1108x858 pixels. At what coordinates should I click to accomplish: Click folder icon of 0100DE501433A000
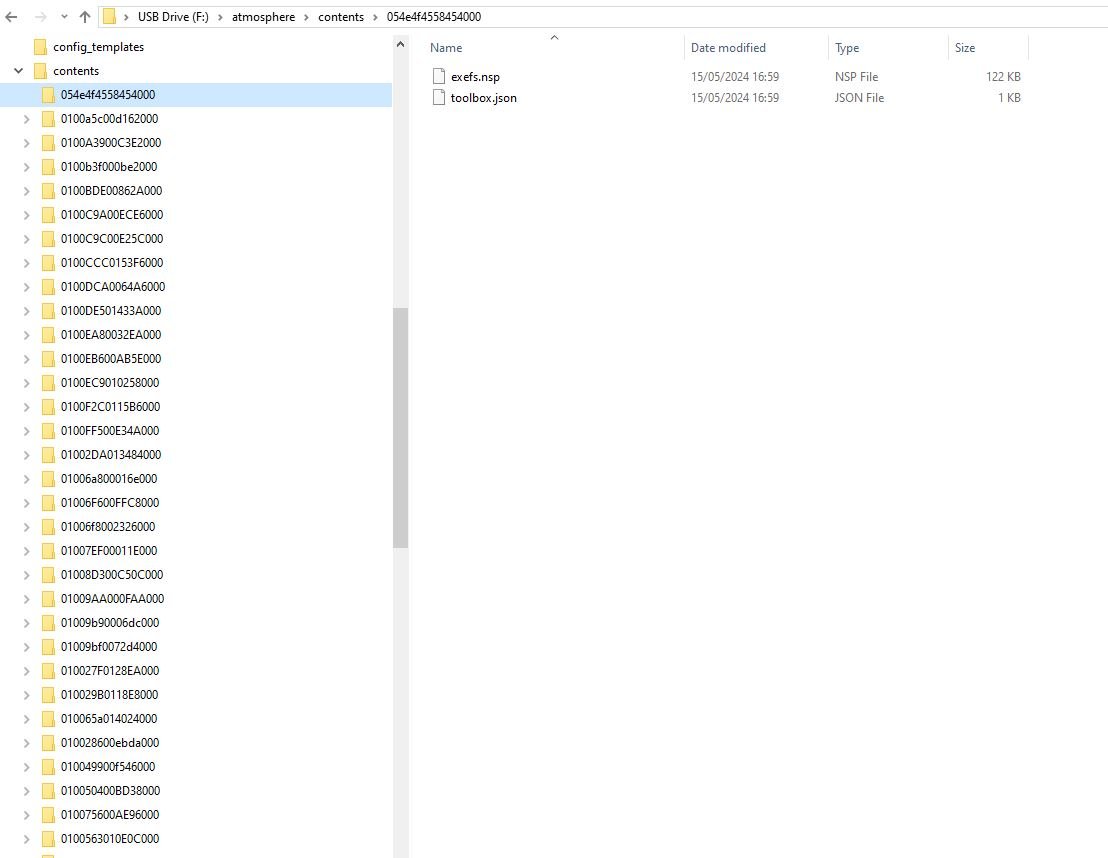point(48,311)
